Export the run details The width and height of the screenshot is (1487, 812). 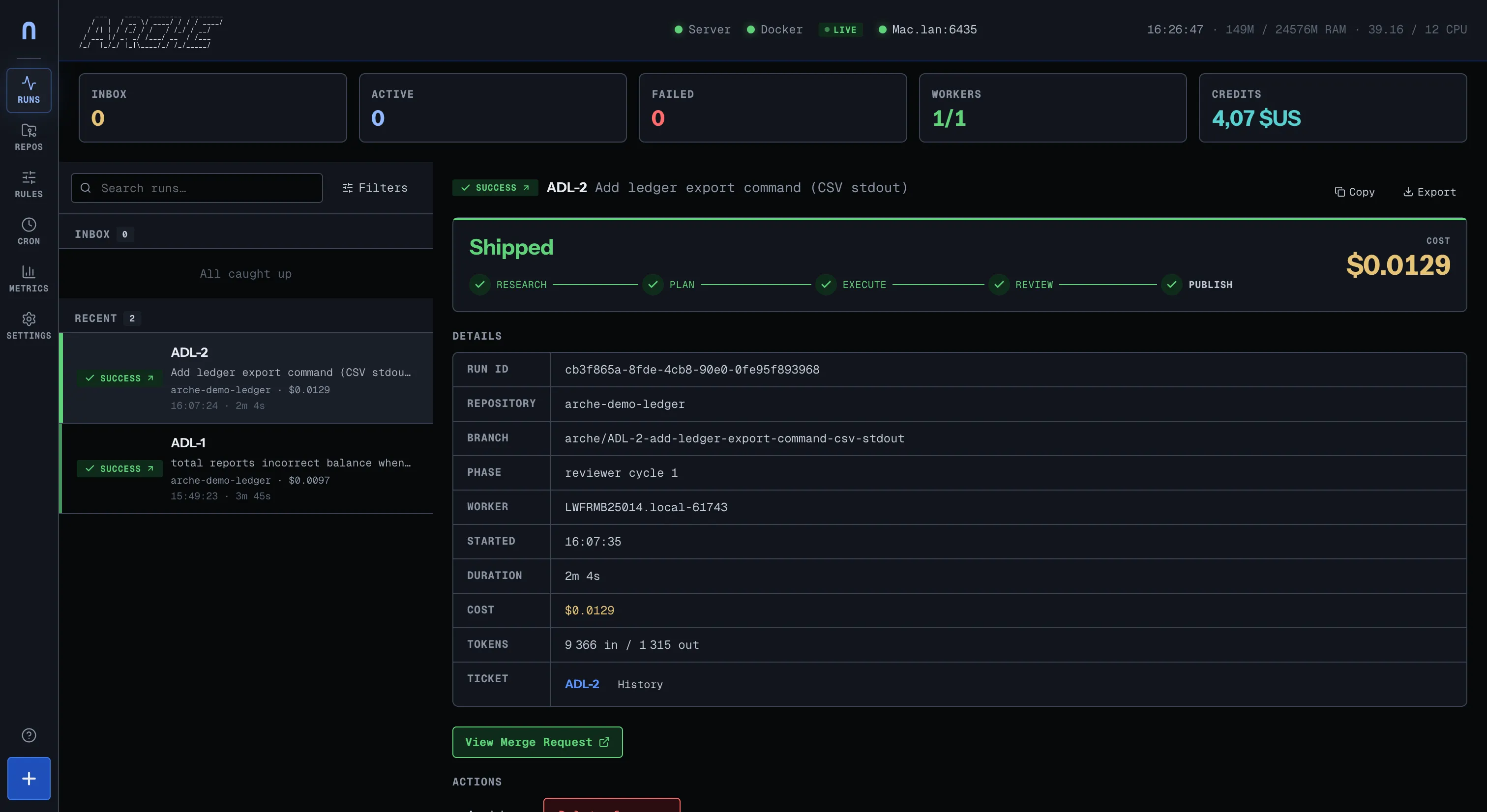1429,192
